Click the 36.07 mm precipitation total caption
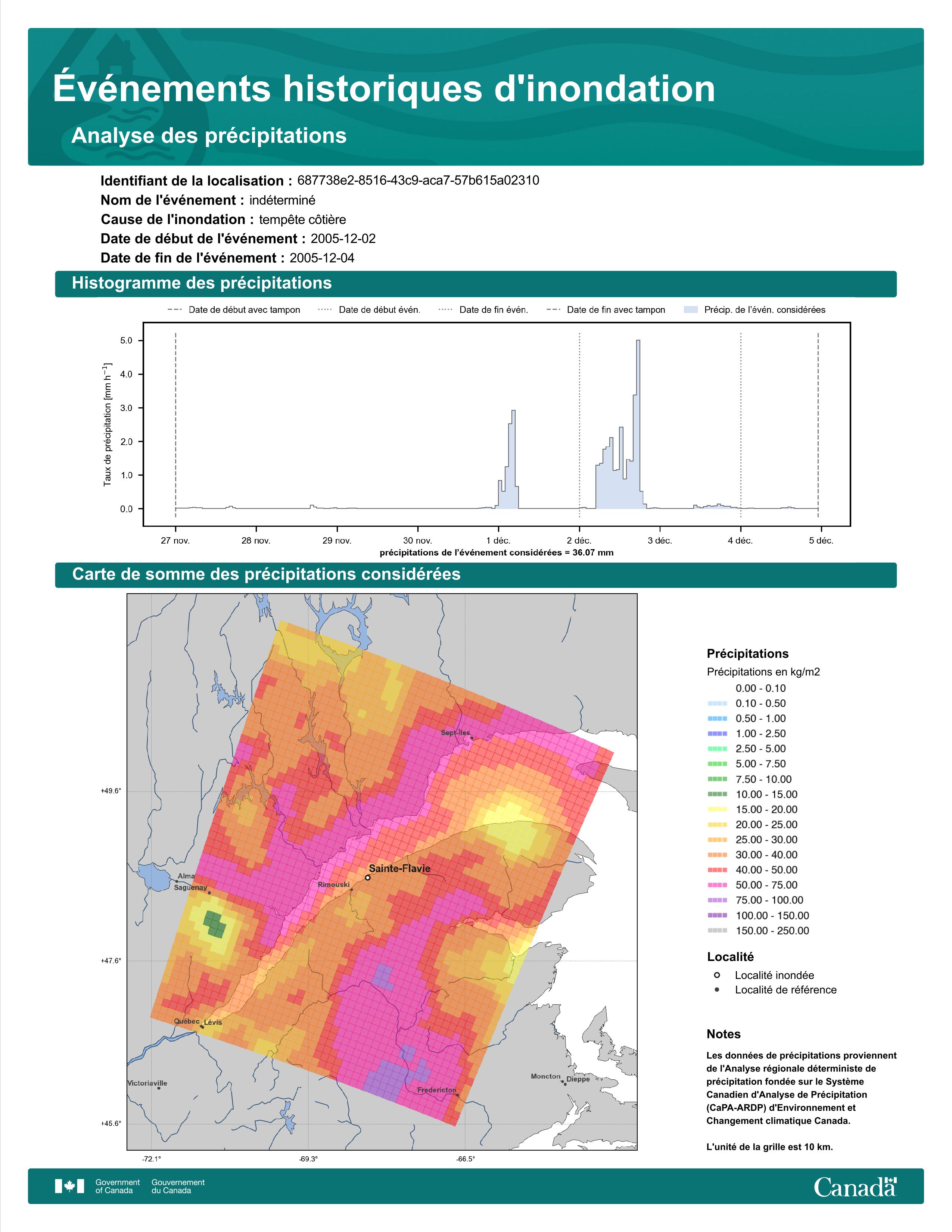Screen dimensions: 952x1232 click(496, 553)
